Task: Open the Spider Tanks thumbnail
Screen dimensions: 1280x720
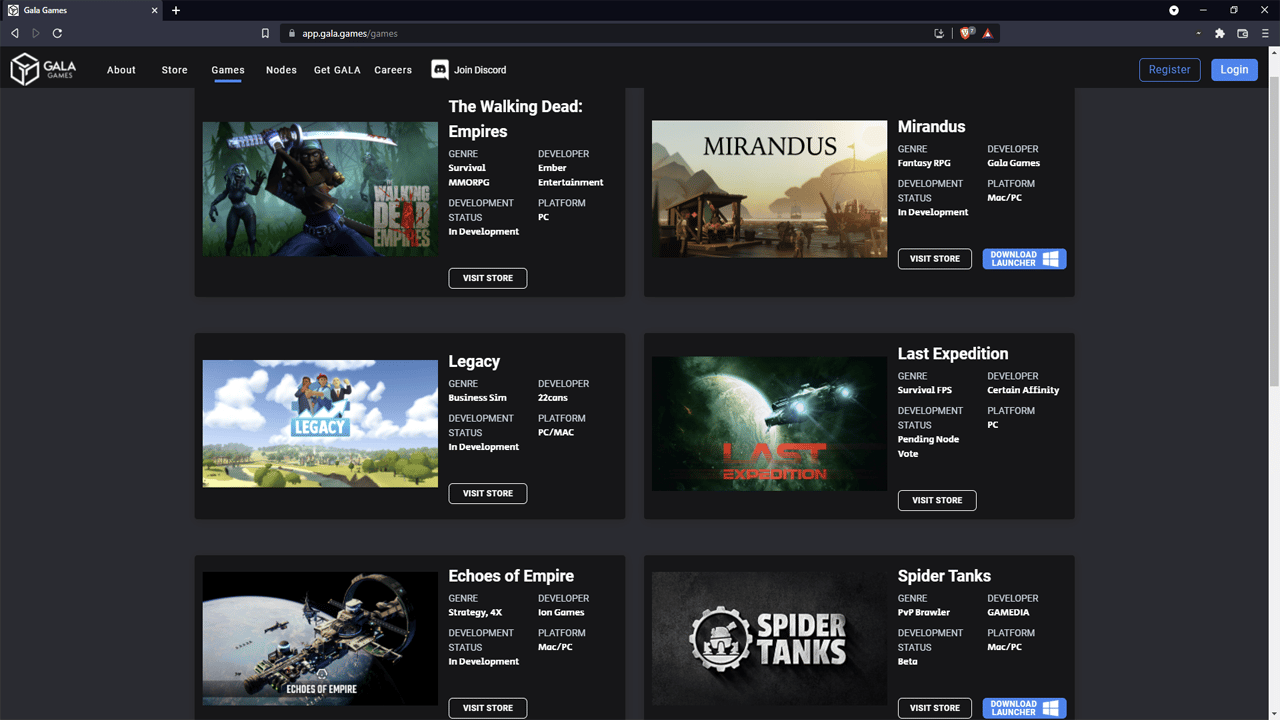Action: [x=769, y=639]
